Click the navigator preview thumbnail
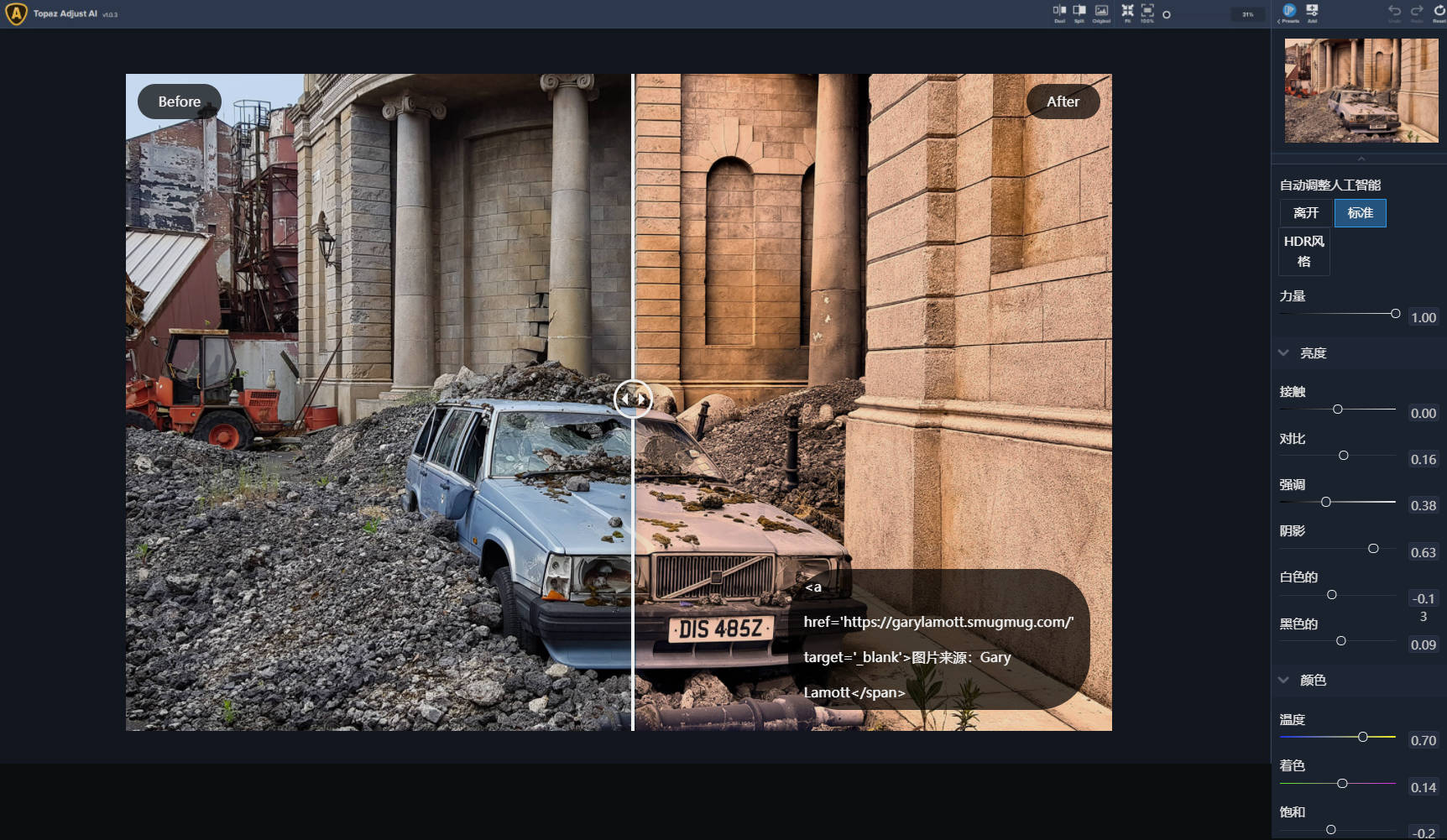 (x=1361, y=90)
